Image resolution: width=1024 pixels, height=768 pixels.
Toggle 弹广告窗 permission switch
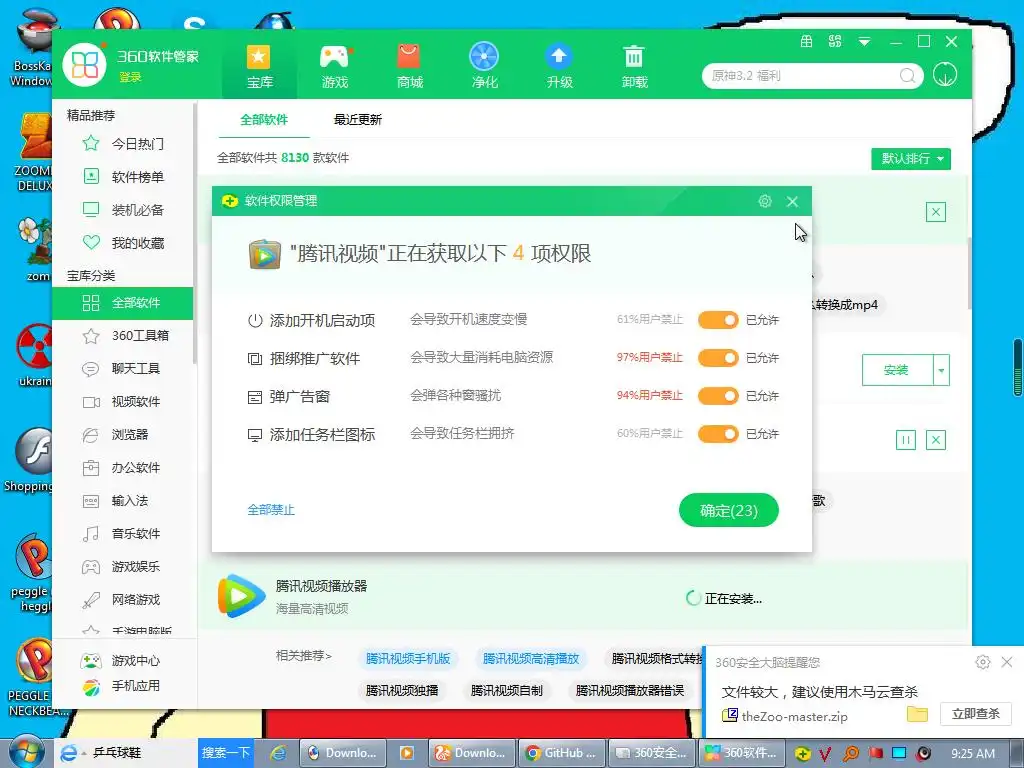[718, 396]
